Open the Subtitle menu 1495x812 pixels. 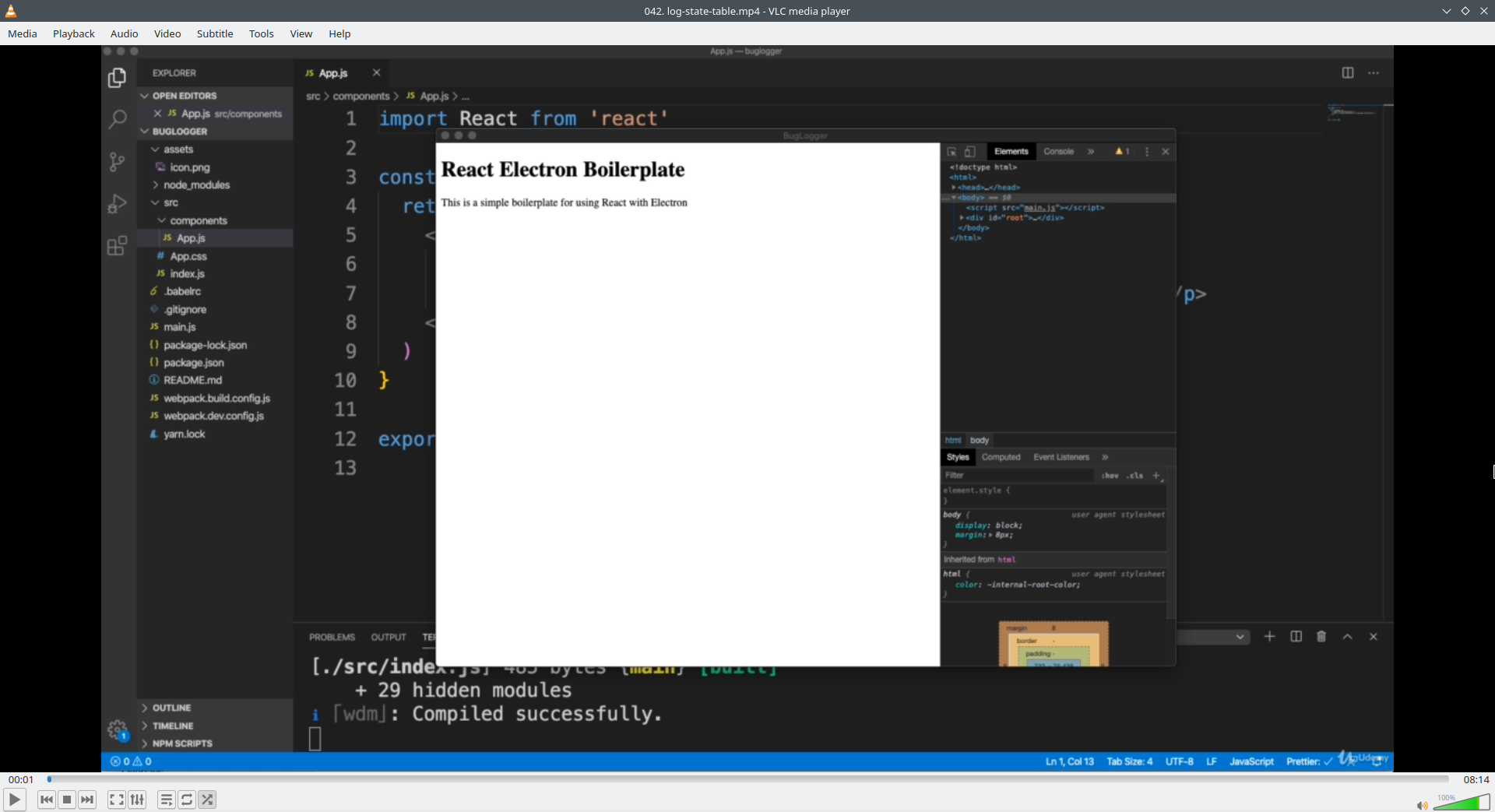(x=215, y=33)
